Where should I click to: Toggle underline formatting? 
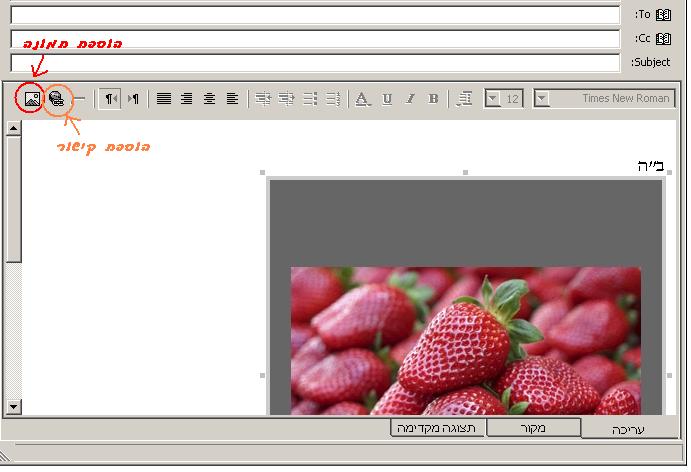pyautogui.click(x=387, y=99)
